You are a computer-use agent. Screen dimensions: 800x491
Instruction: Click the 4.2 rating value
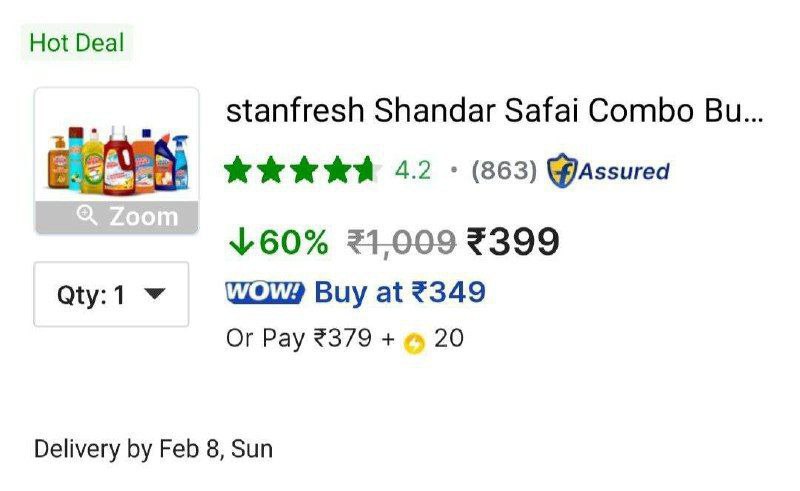coord(413,170)
